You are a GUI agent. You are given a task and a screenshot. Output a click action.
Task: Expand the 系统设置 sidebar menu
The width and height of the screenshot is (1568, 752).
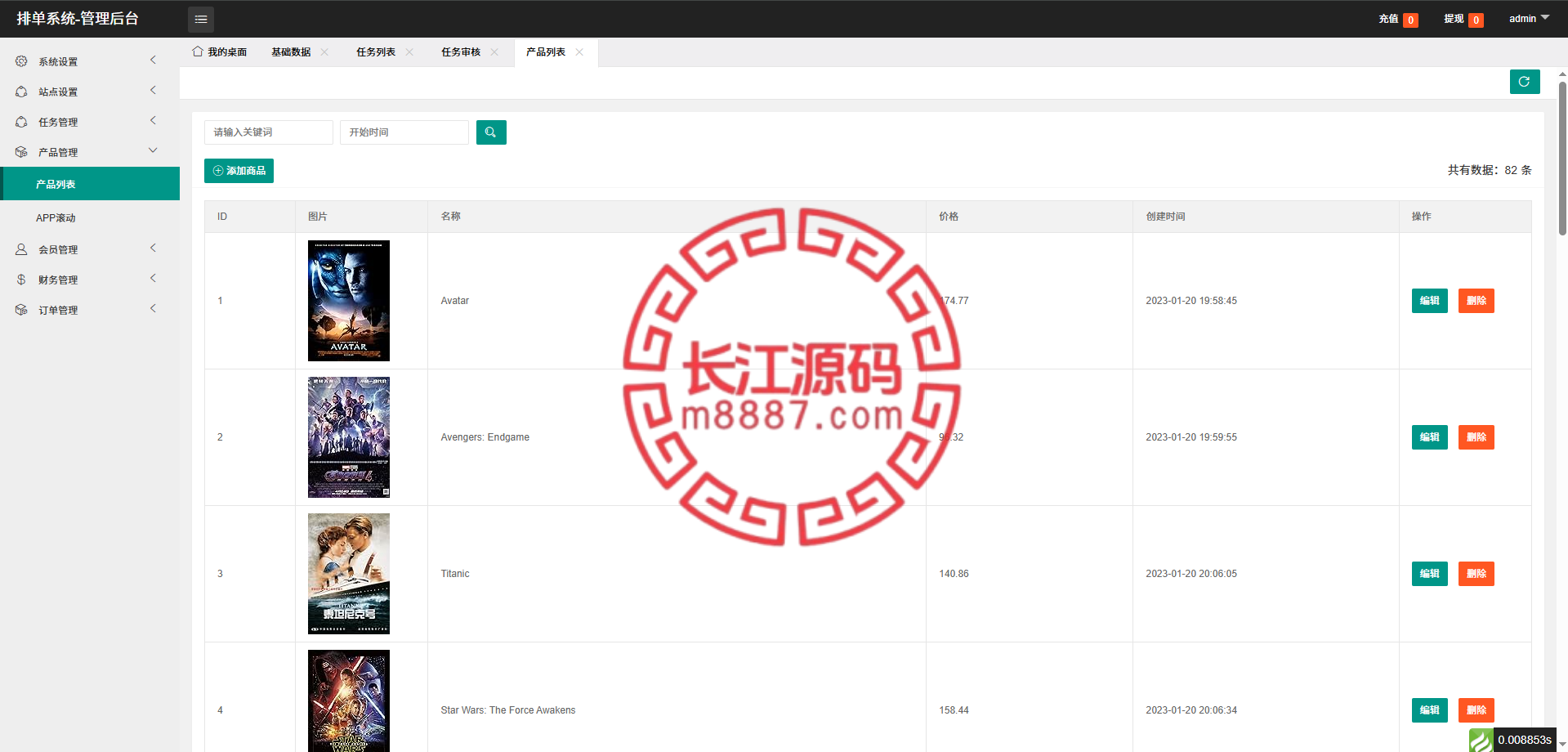pos(90,61)
